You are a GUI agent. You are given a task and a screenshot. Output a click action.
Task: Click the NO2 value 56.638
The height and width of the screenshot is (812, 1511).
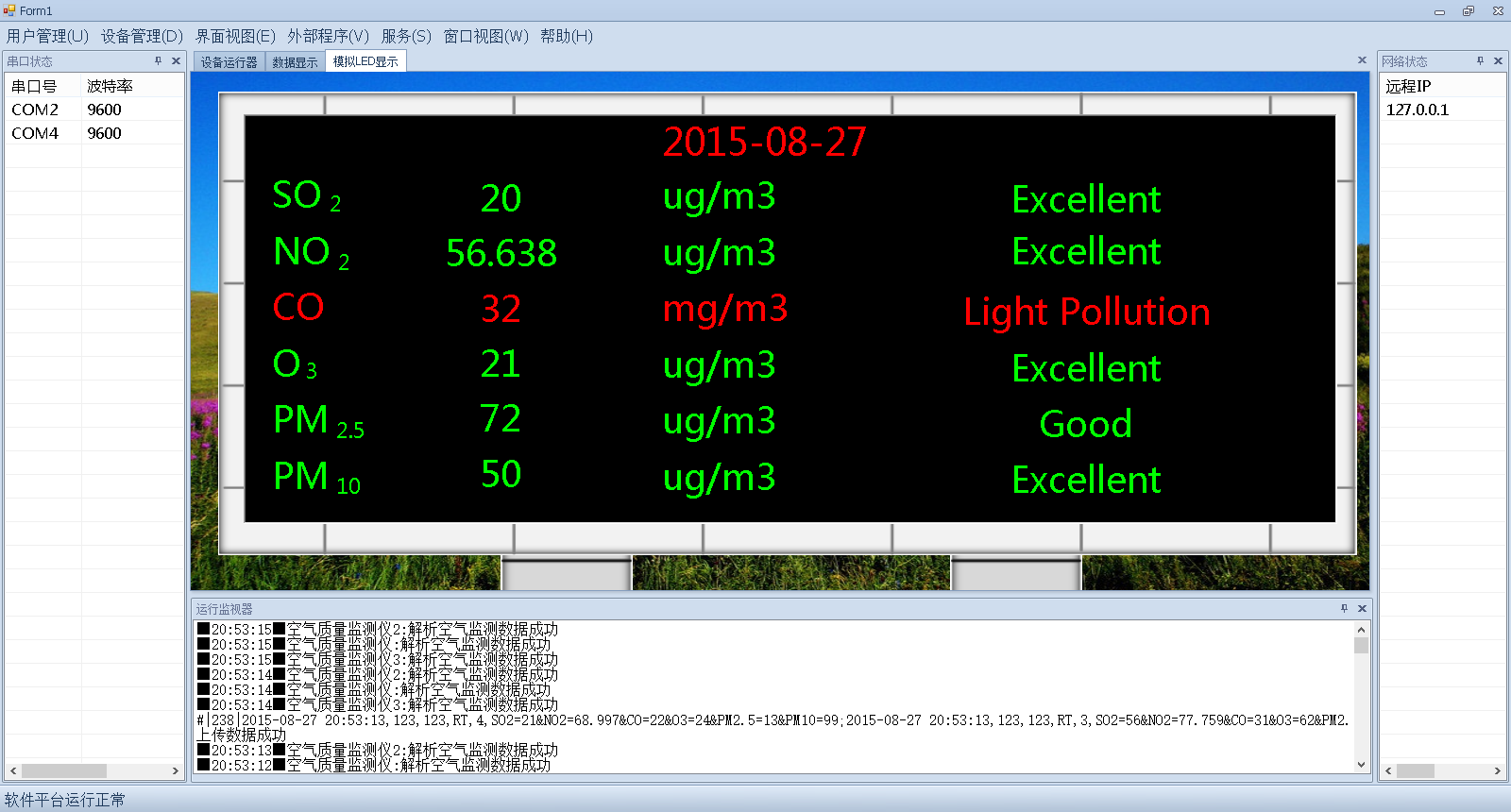501,253
